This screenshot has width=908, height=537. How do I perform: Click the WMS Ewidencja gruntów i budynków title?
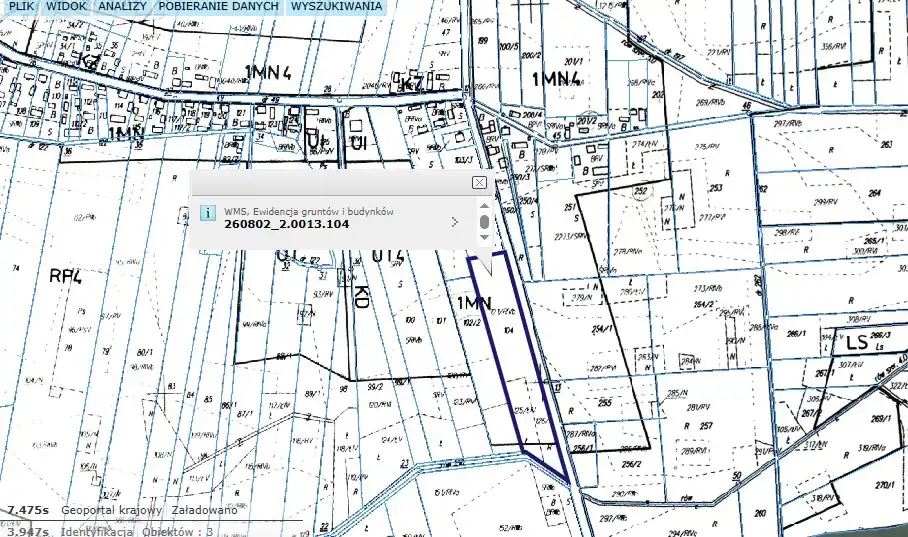[309, 211]
